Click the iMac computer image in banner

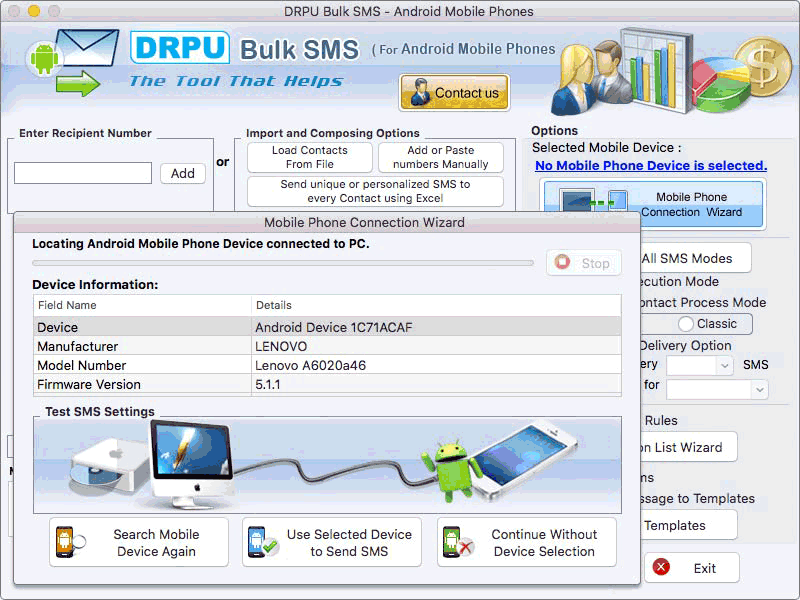click(191, 464)
